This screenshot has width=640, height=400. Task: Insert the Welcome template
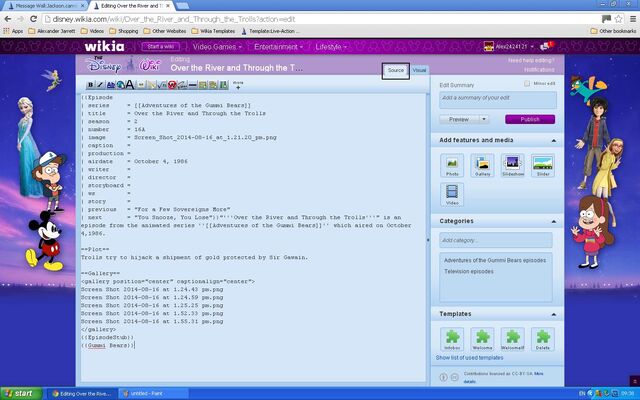click(482, 339)
